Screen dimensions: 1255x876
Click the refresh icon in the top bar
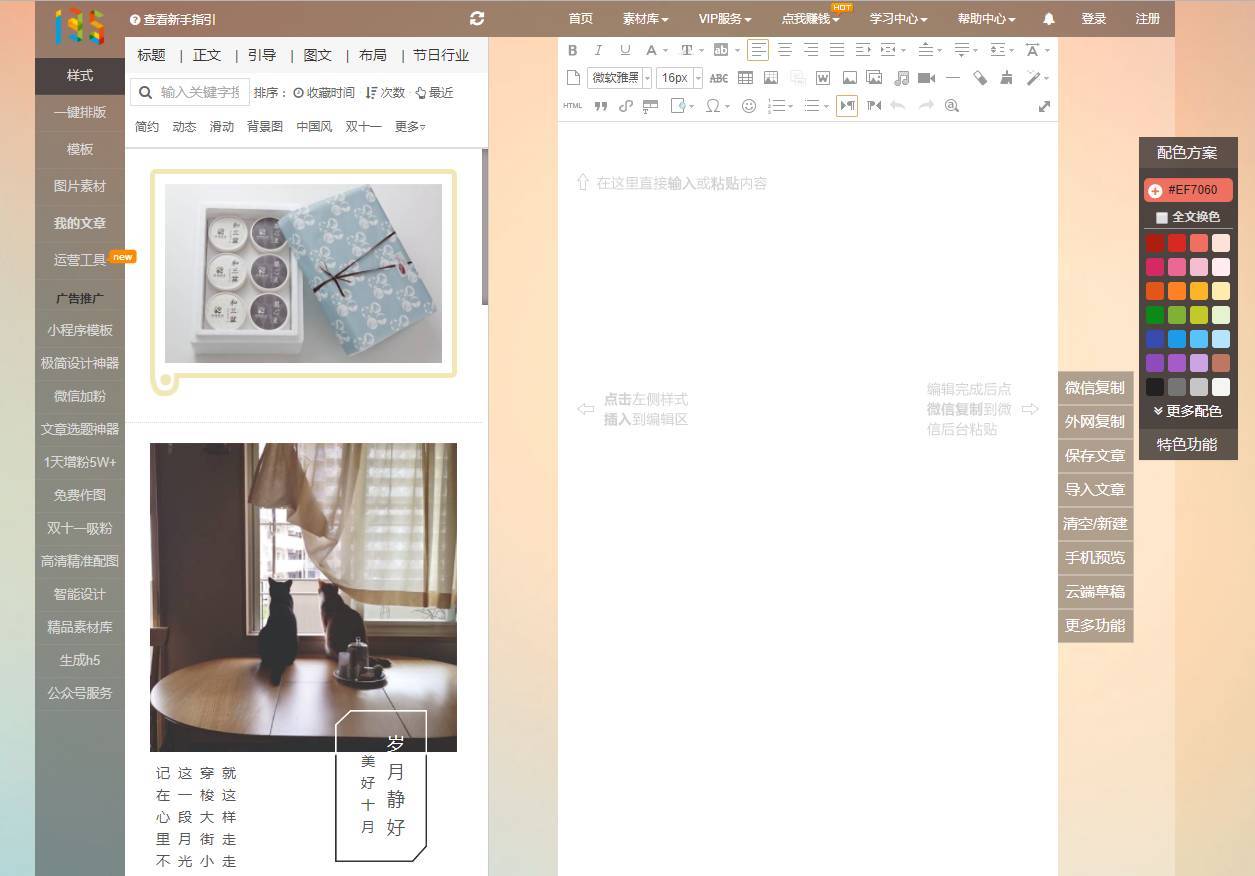point(477,18)
